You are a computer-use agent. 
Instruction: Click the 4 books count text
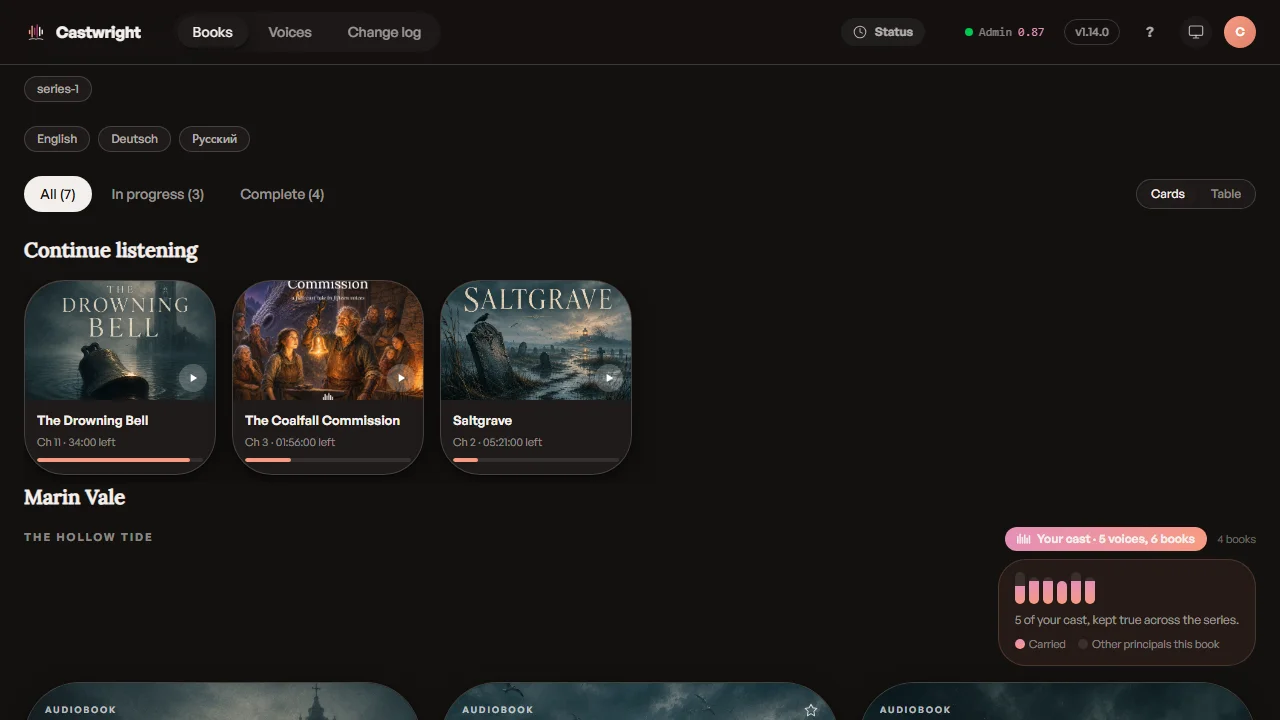(1236, 539)
